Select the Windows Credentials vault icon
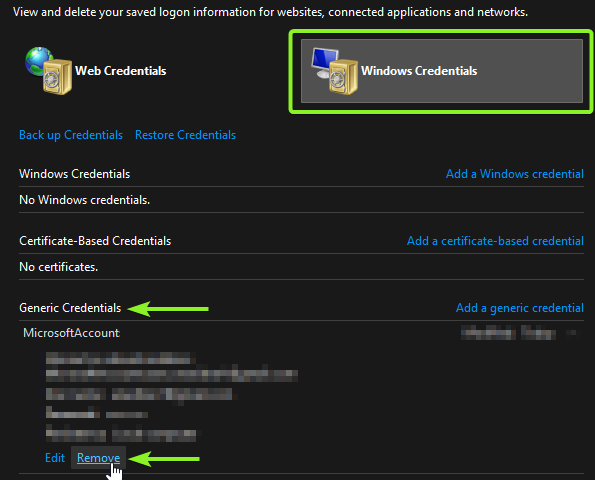The image size is (595, 480). point(335,71)
